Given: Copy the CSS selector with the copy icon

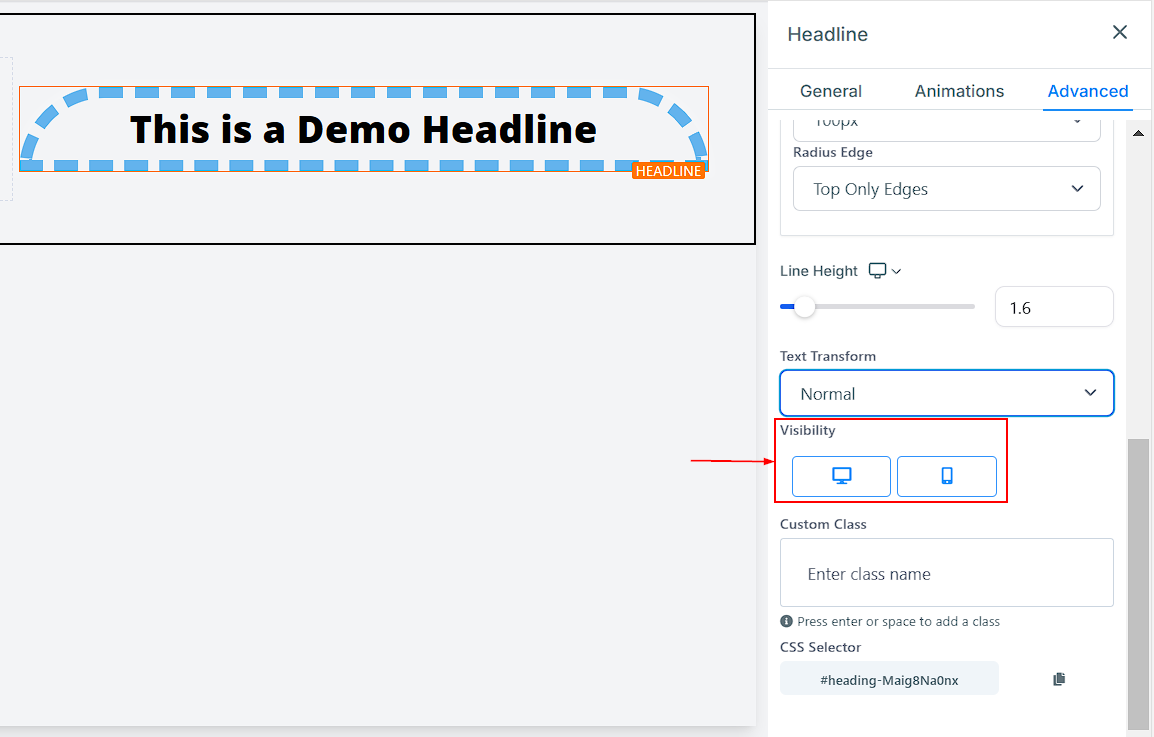Looking at the screenshot, I should point(1059,679).
